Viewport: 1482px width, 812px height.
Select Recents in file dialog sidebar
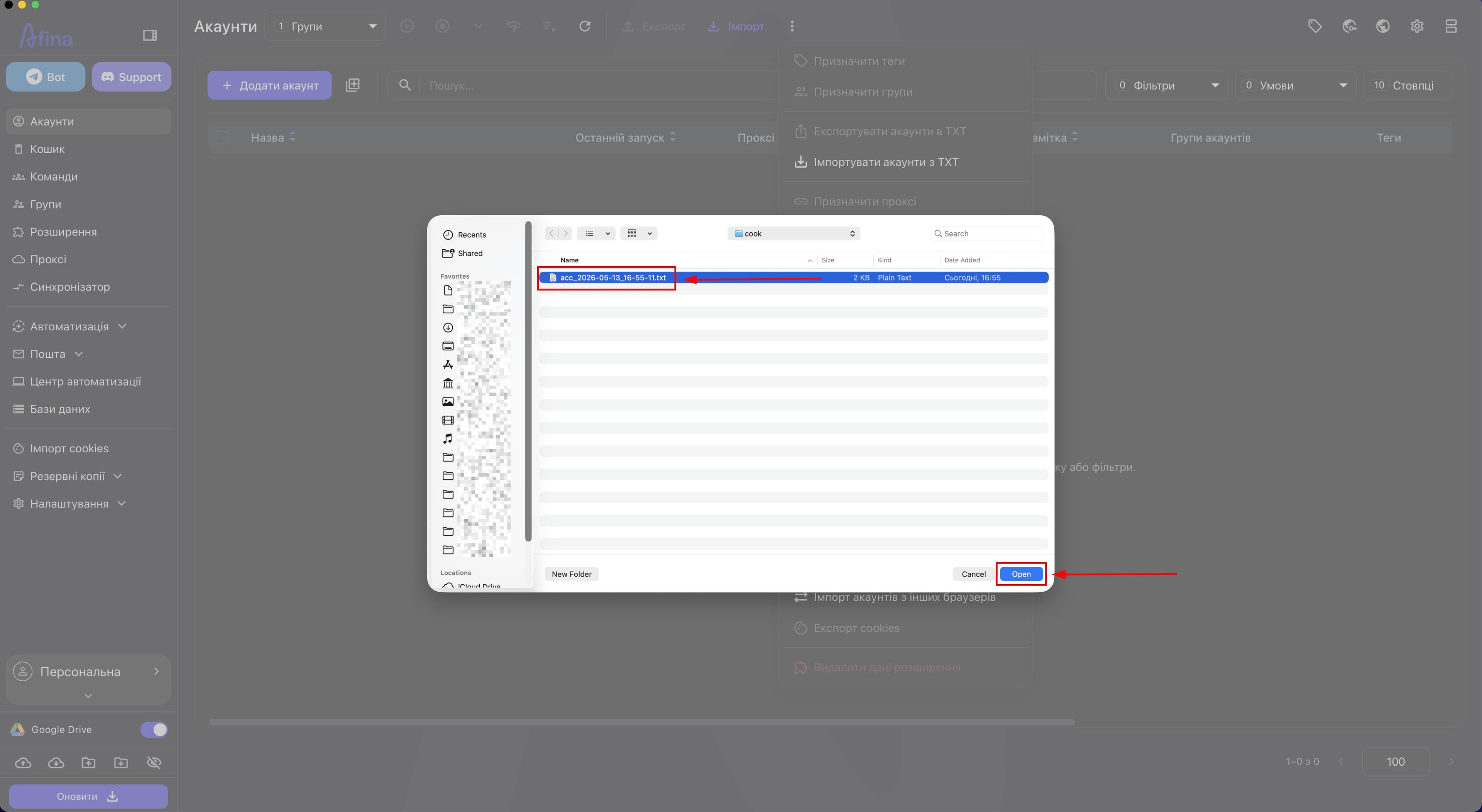[x=471, y=235]
